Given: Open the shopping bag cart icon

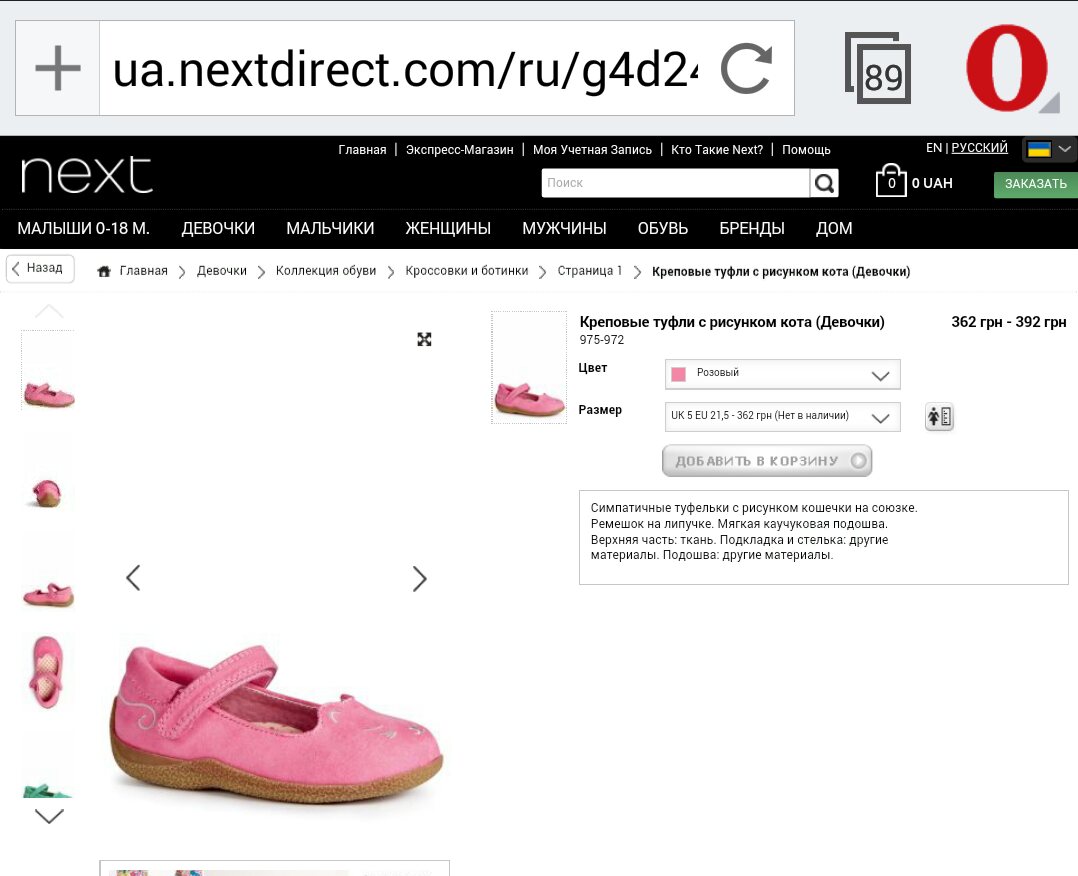Looking at the screenshot, I should 890,181.
